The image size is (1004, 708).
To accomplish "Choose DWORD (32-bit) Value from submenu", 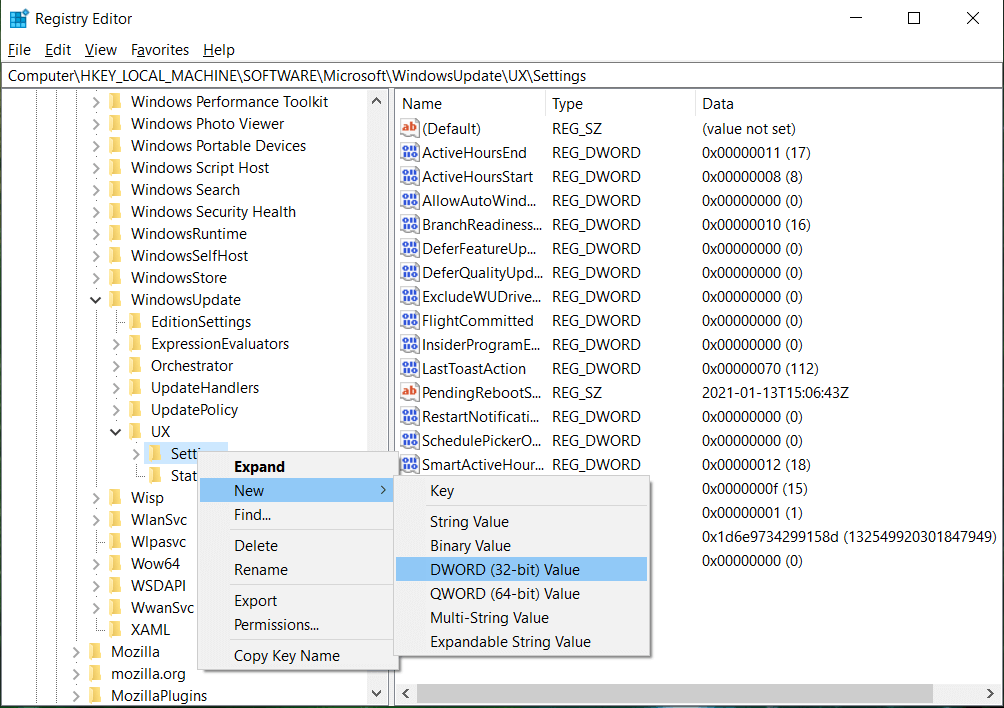I will tap(521, 569).
